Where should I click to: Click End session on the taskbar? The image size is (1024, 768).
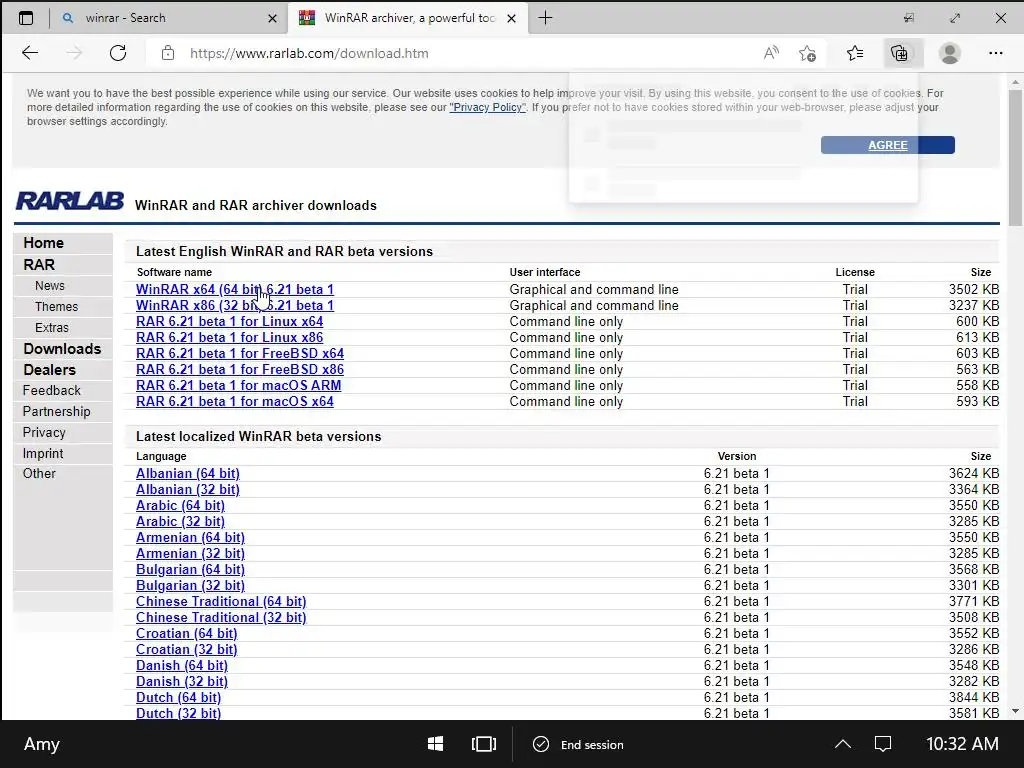[x=579, y=744]
